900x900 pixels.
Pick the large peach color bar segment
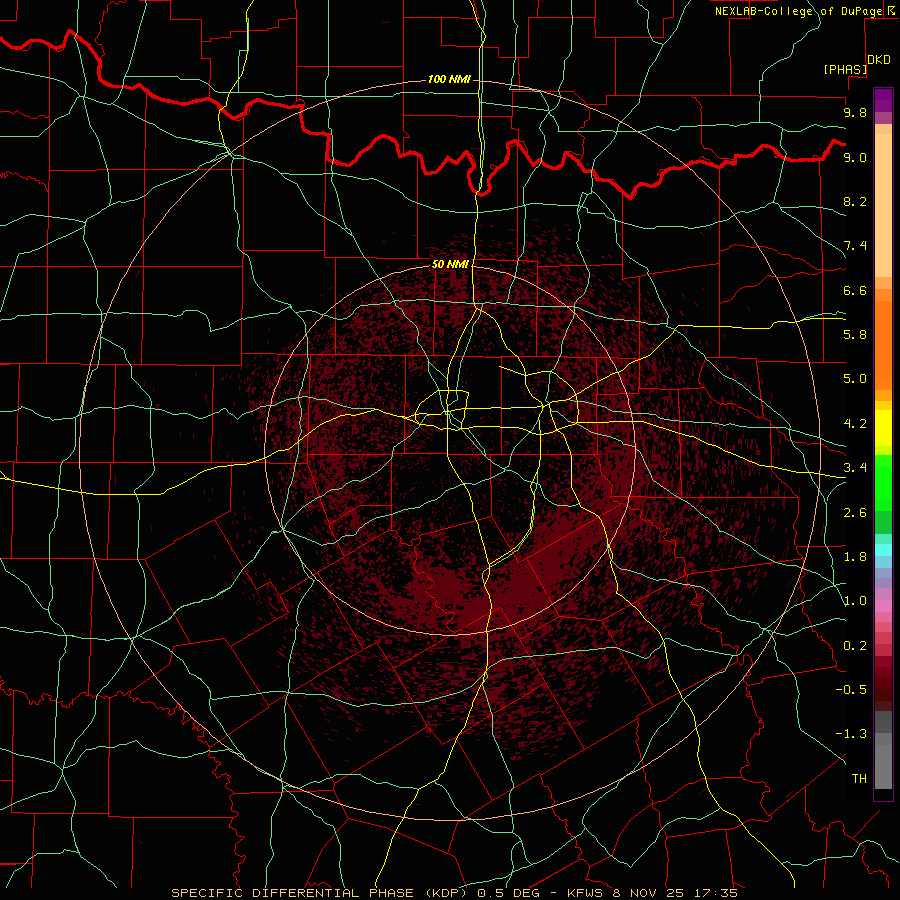tap(883, 205)
